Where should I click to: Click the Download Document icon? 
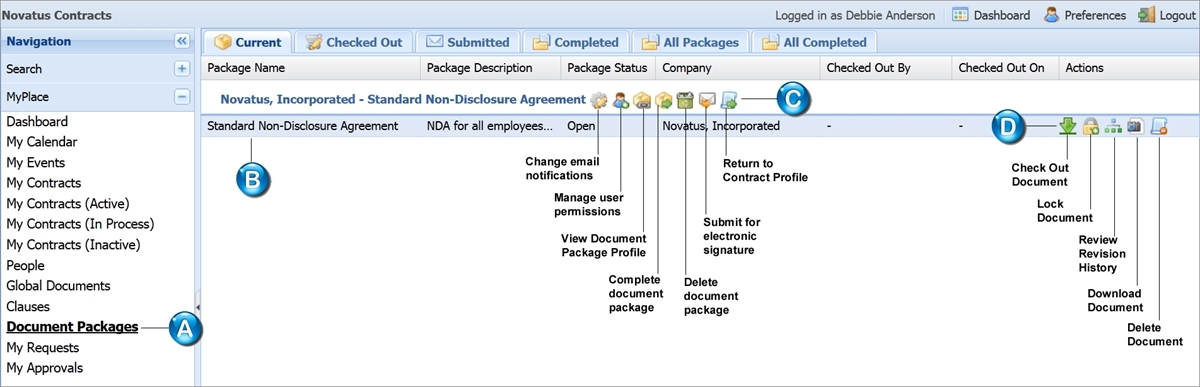pos(1135,126)
